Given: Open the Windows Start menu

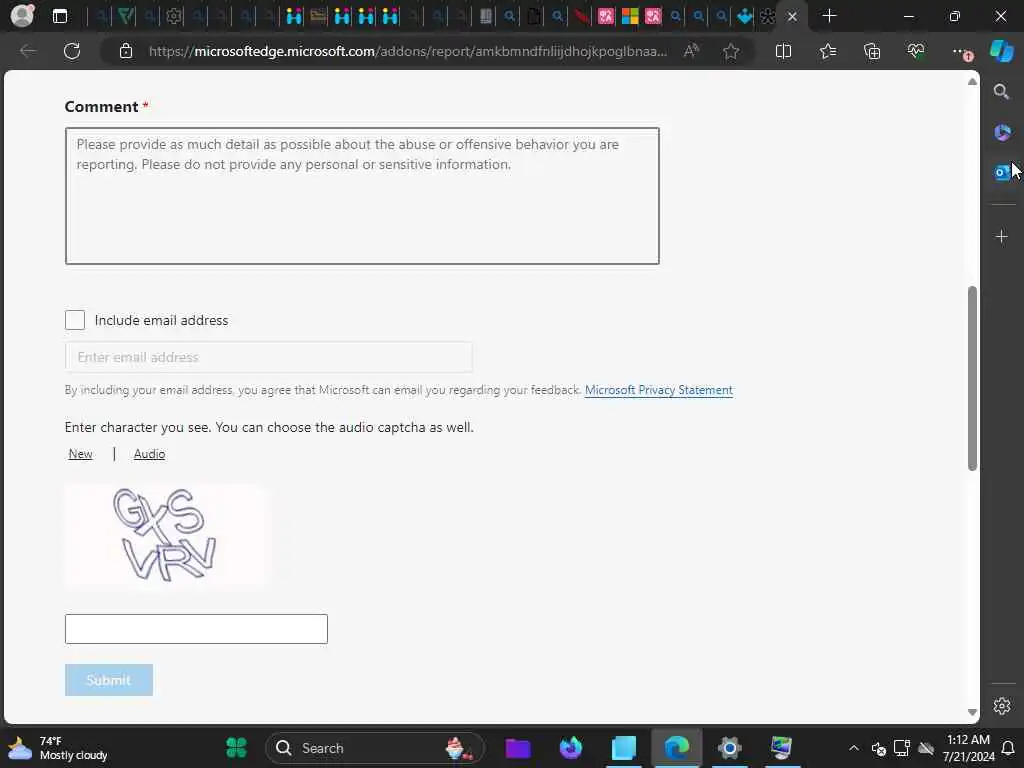Looking at the screenshot, I should (x=236, y=748).
